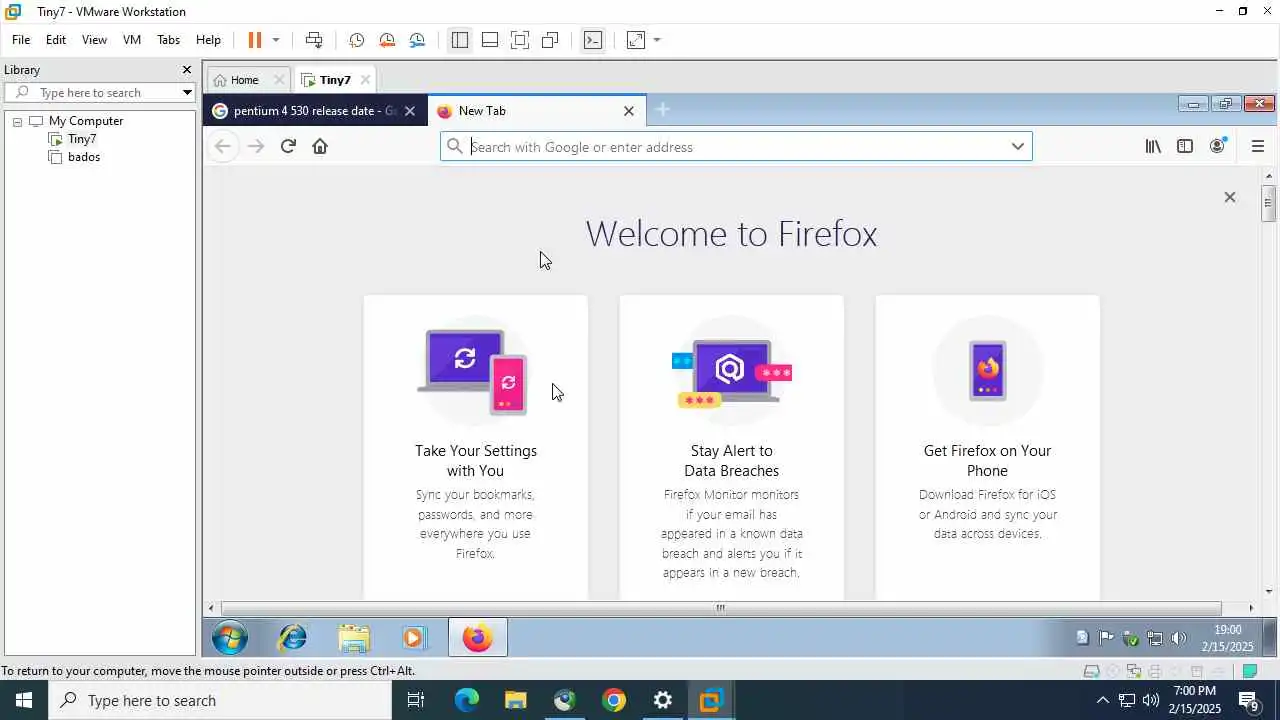This screenshot has height=720, width=1280.
Task: Click the Firefox back arrow
Action: click(x=223, y=146)
